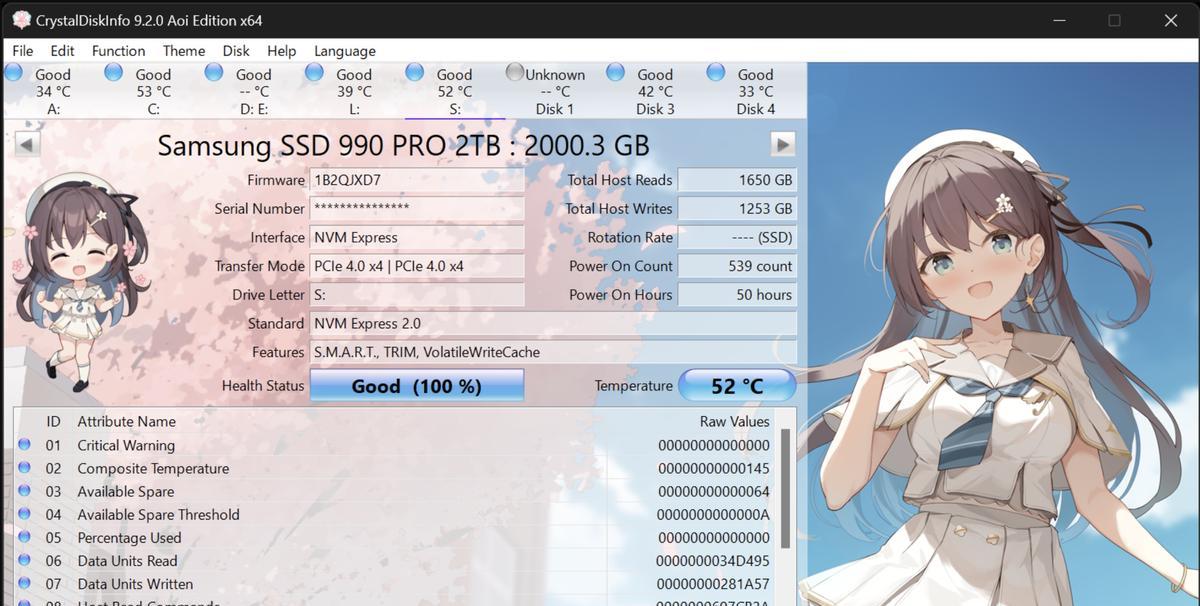1200x606 pixels.
Task: Open the File menu
Action: [x=22, y=51]
